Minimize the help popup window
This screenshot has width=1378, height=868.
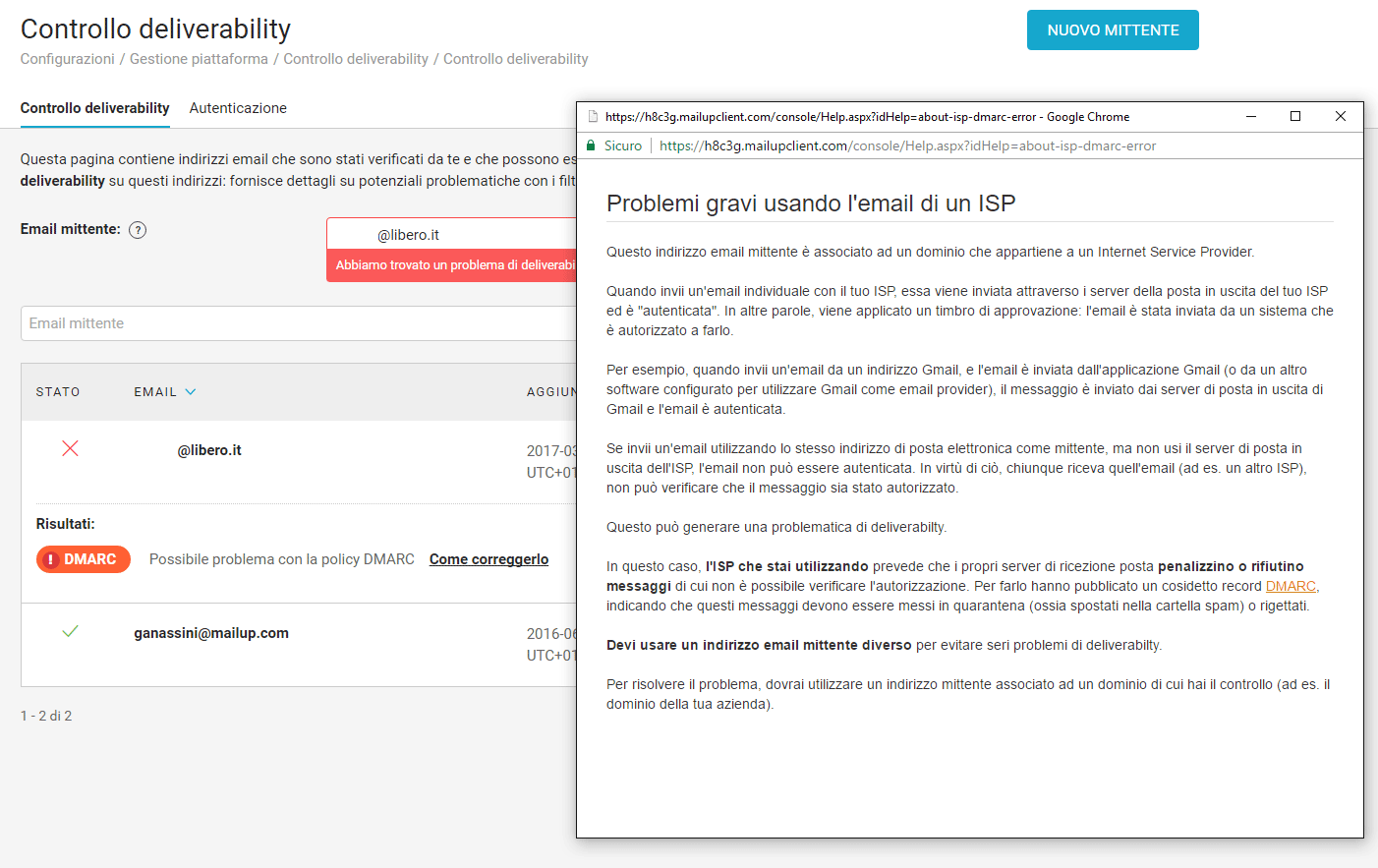click(1251, 116)
